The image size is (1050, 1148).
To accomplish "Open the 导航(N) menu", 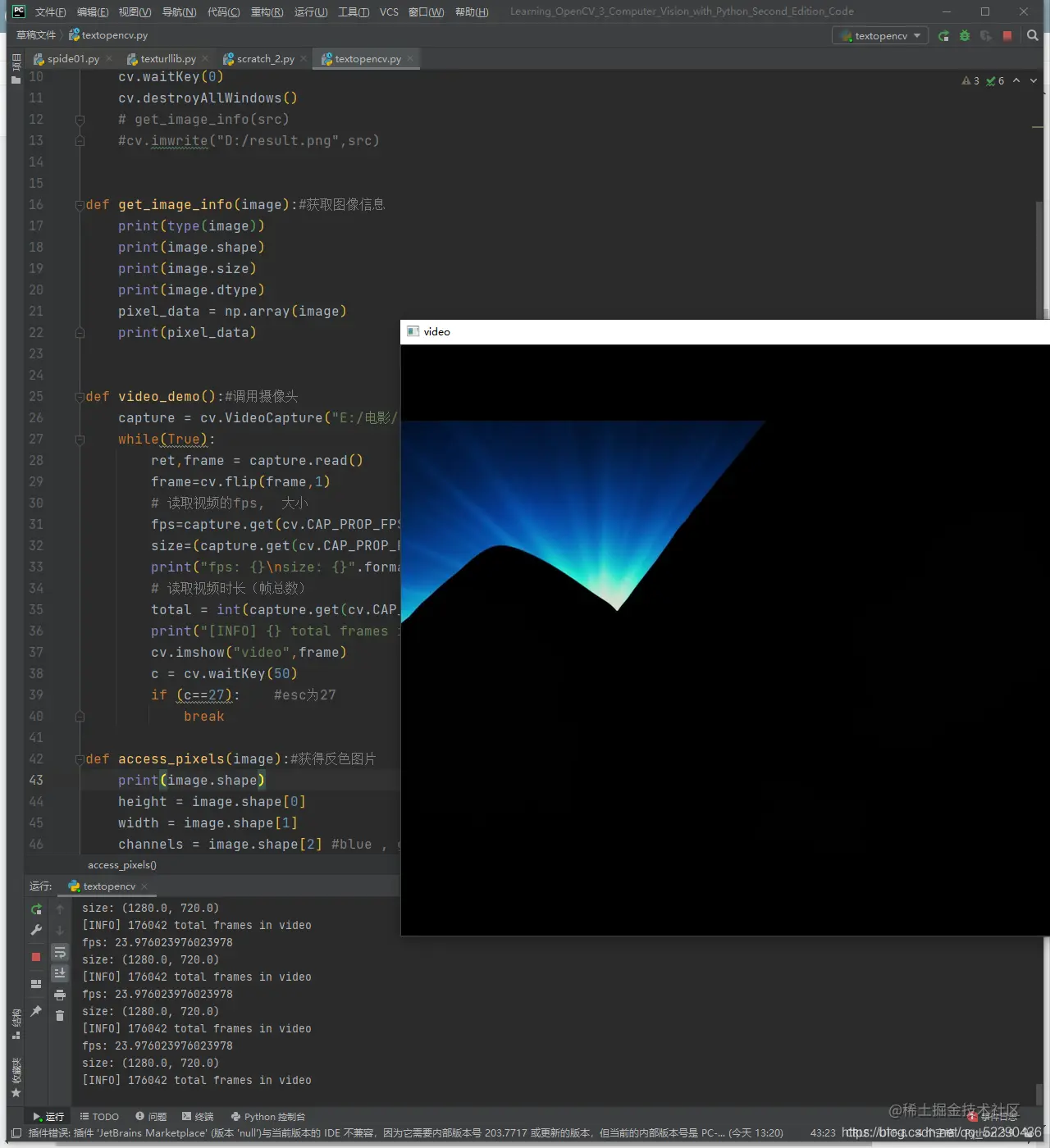I will tap(179, 11).
